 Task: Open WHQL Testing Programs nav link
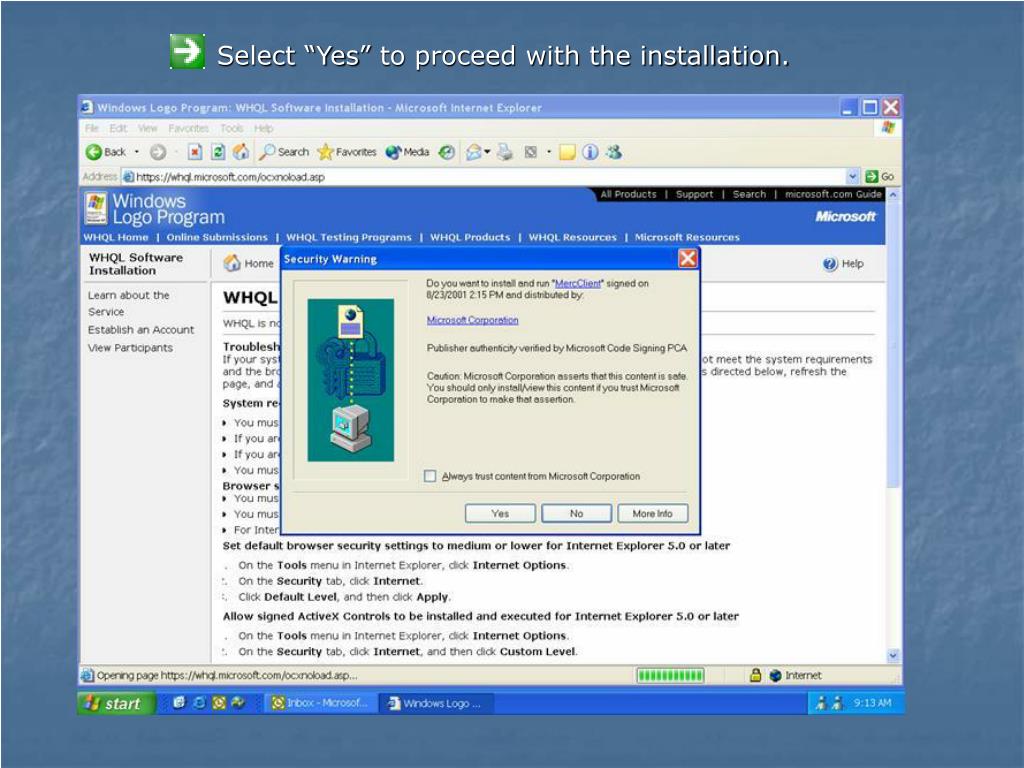pos(349,237)
